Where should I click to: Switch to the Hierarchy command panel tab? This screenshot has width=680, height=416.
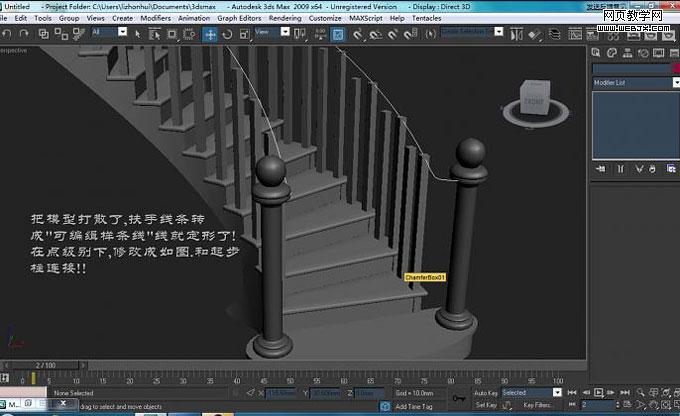[x=628, y=53]
